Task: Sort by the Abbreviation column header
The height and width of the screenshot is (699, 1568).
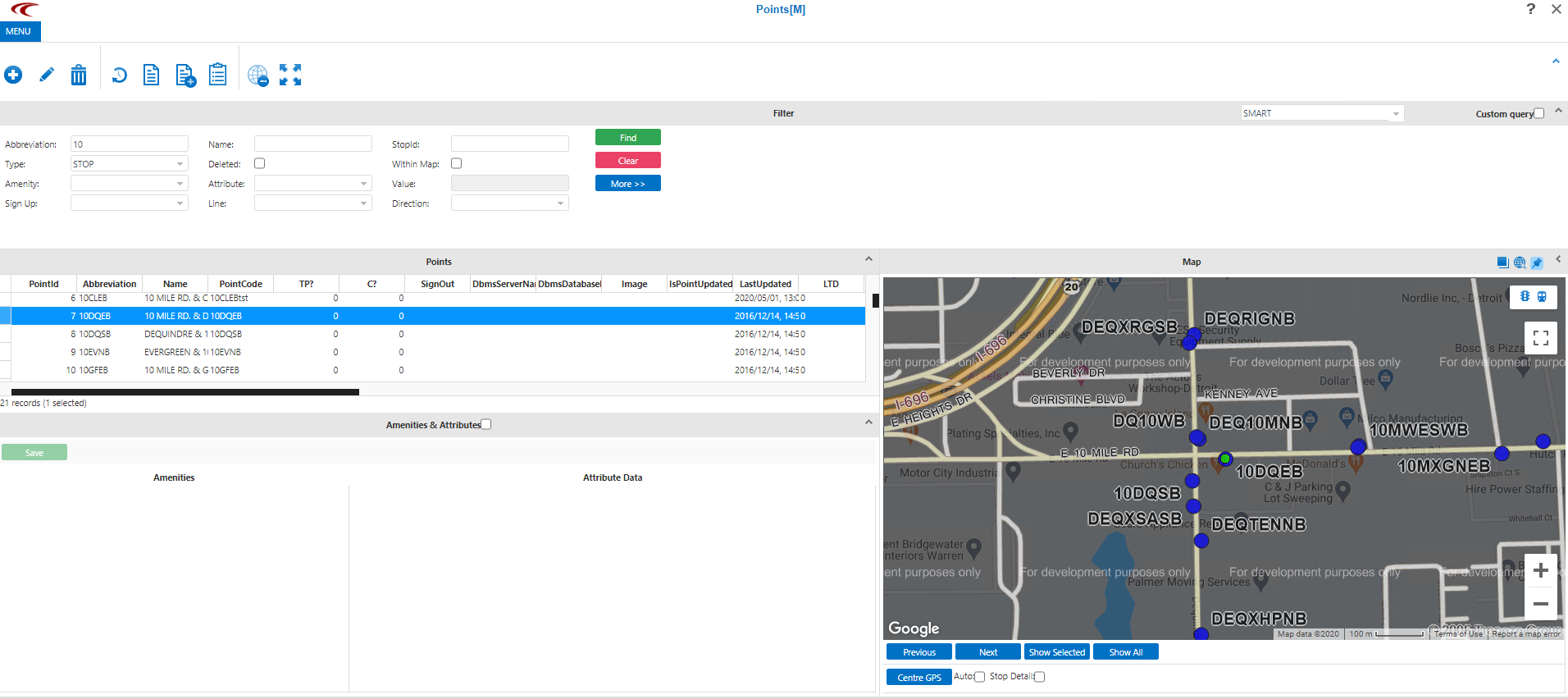Action: point(109,284)
